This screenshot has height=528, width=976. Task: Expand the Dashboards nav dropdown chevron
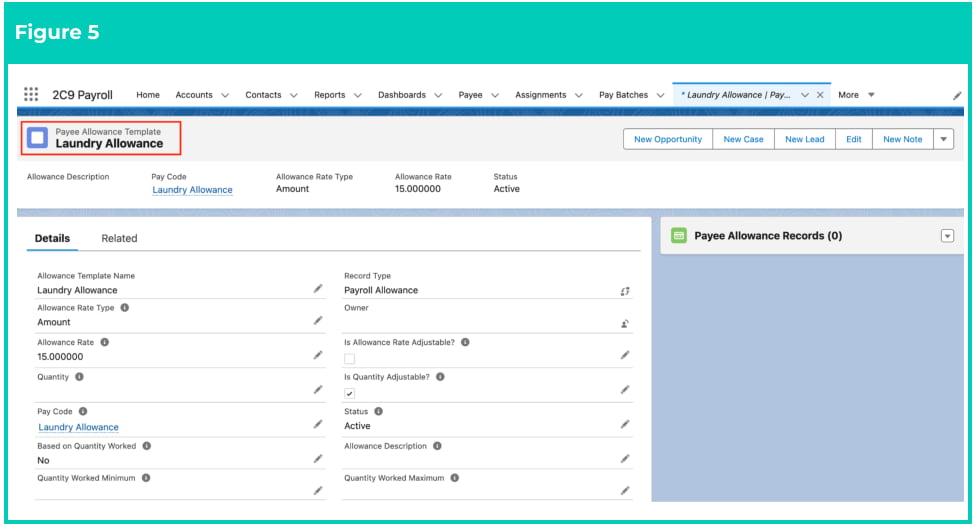pyautogui.click(x=438, y=95)
